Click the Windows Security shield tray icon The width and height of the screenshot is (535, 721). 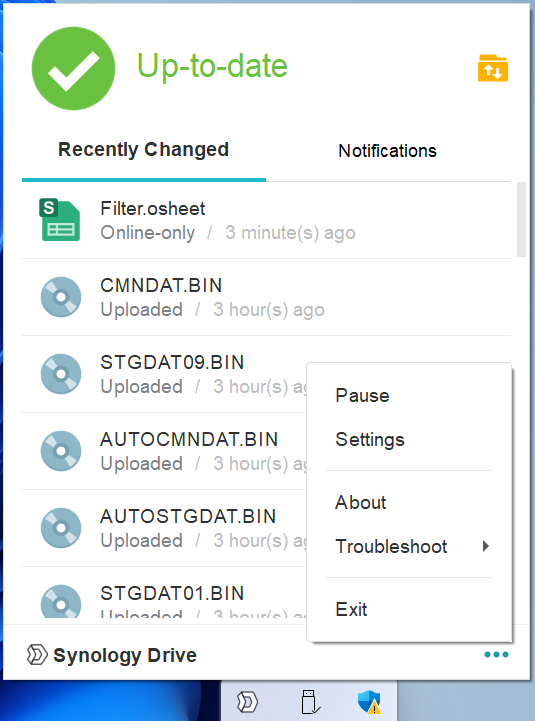pos(369,702)
